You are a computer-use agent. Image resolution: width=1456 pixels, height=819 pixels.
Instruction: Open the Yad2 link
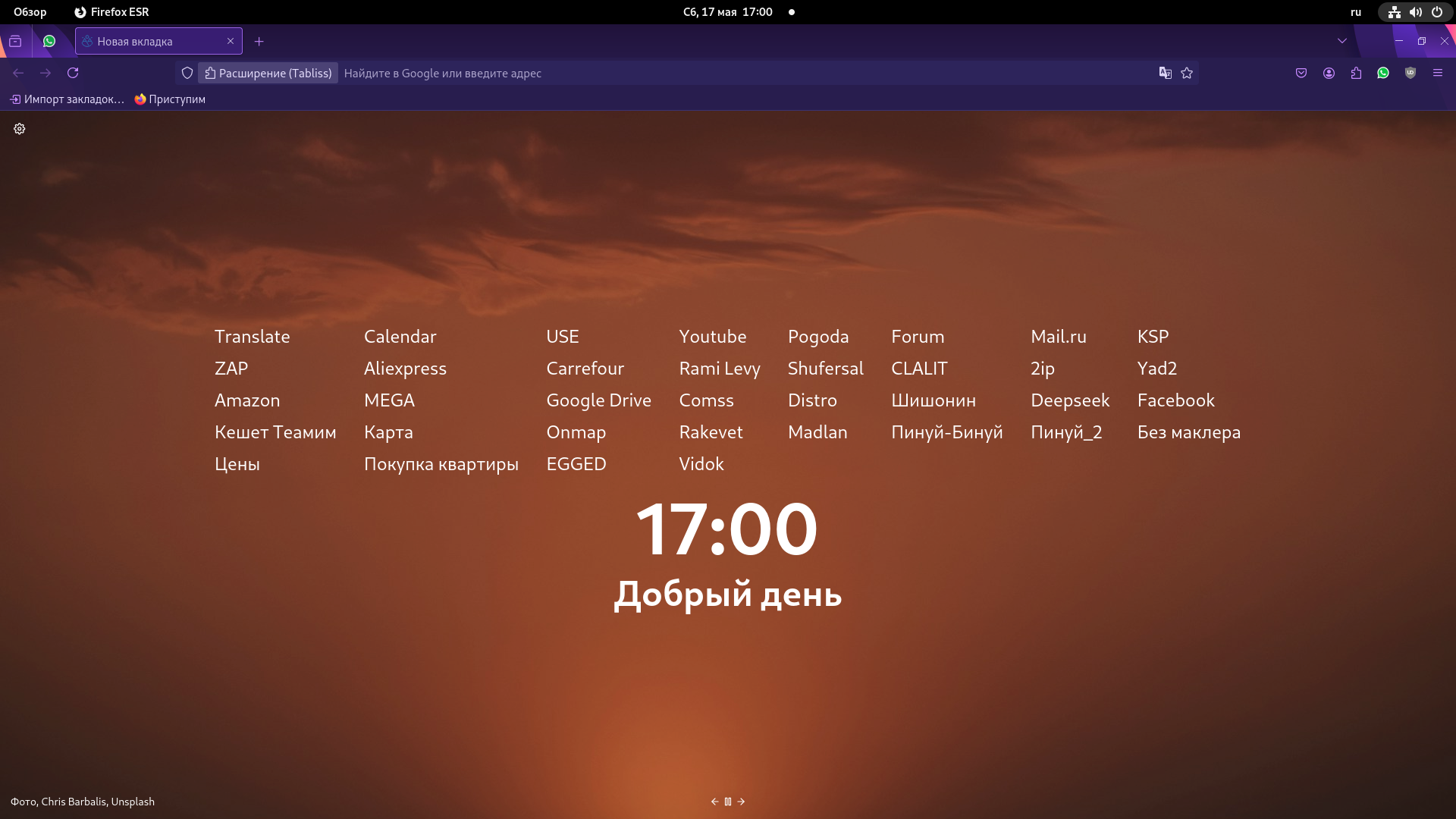point(1157,369)
